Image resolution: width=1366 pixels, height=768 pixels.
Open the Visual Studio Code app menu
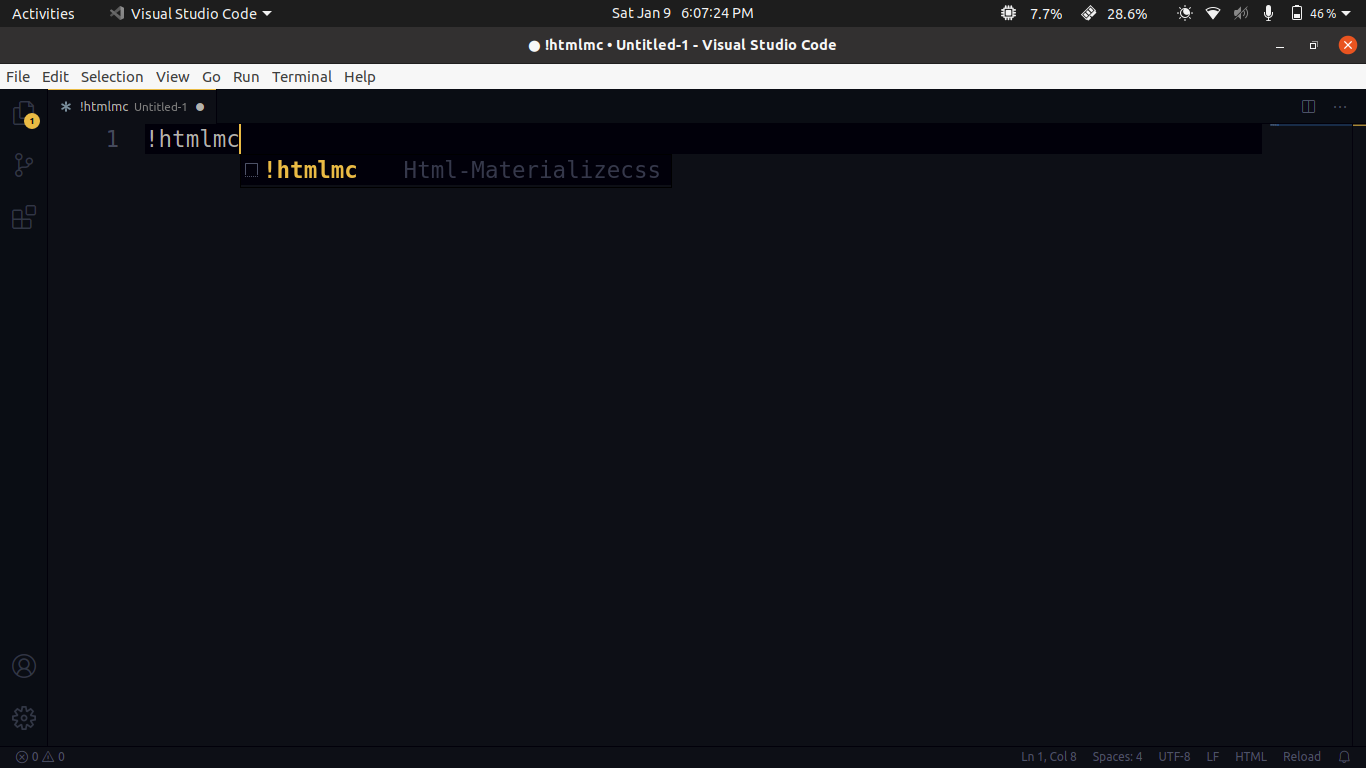coord(190,14)
